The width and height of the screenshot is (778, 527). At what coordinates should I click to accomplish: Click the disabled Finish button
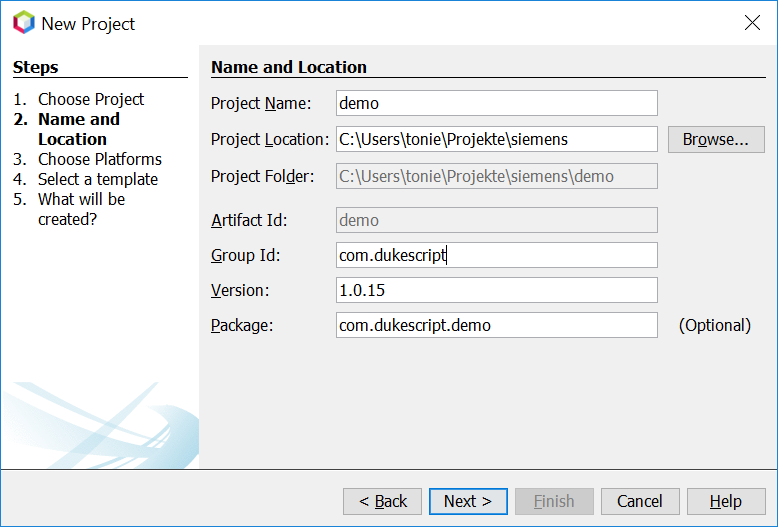pos(553,501)
